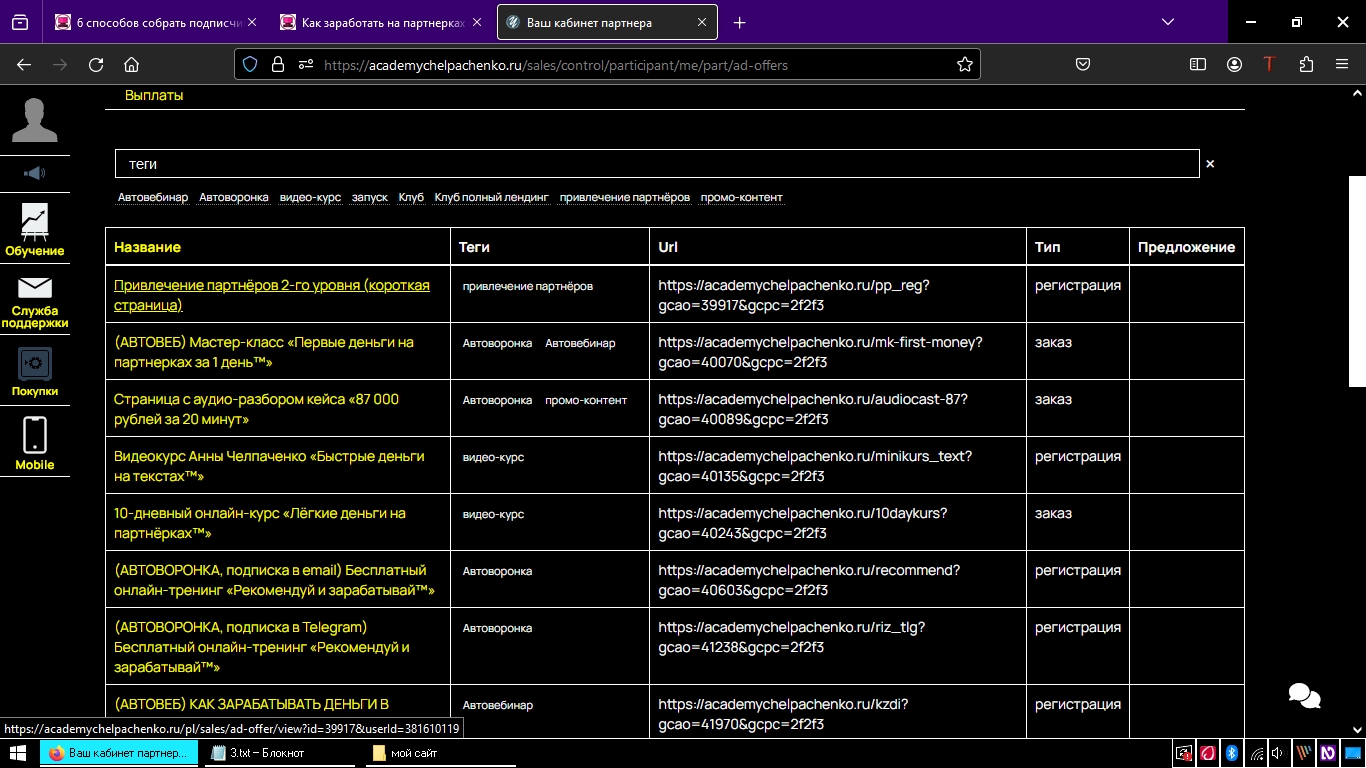The width and height of the screenshot is (1366, 768).
Task: Filter by tag запуск
Action: click(369, 197)
